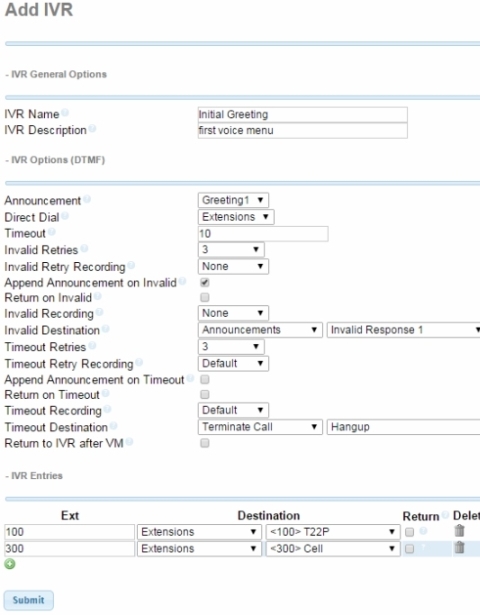Viewport: 480px width, 615px height.
Task: Show help tooltip for Announcement
Action: tap(87, 199)
